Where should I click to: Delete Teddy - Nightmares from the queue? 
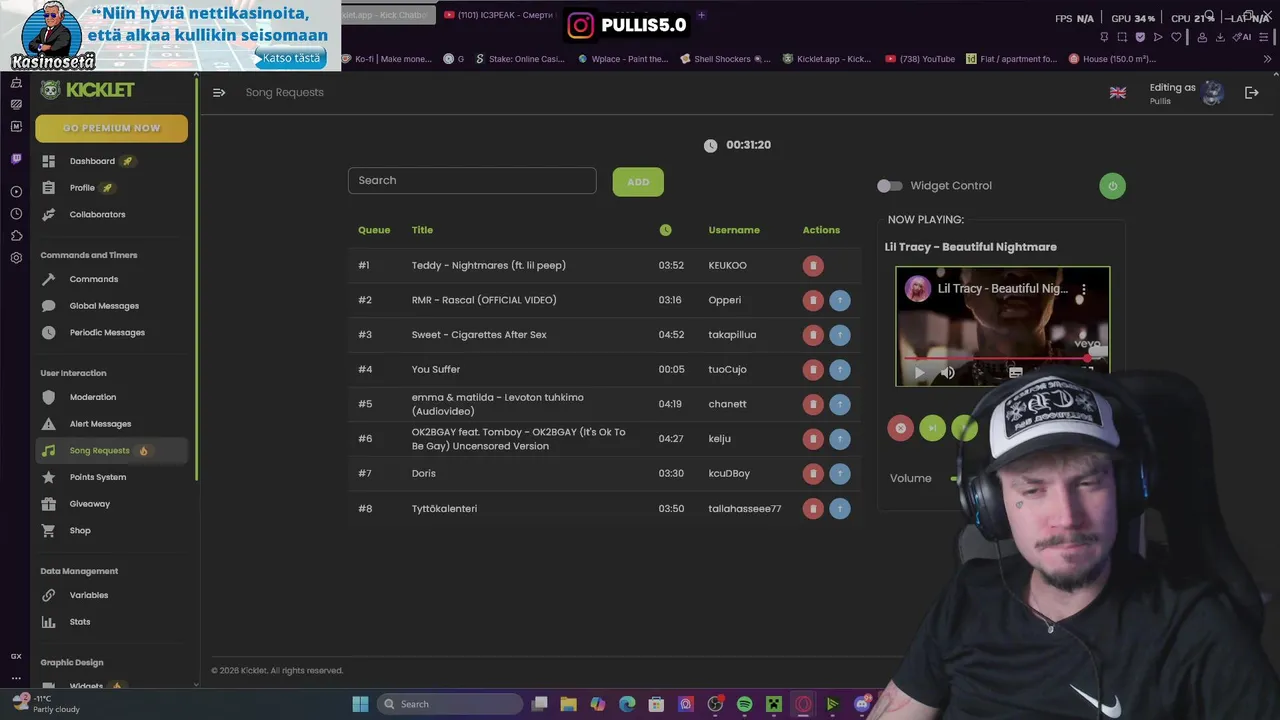tap(813, 265)
